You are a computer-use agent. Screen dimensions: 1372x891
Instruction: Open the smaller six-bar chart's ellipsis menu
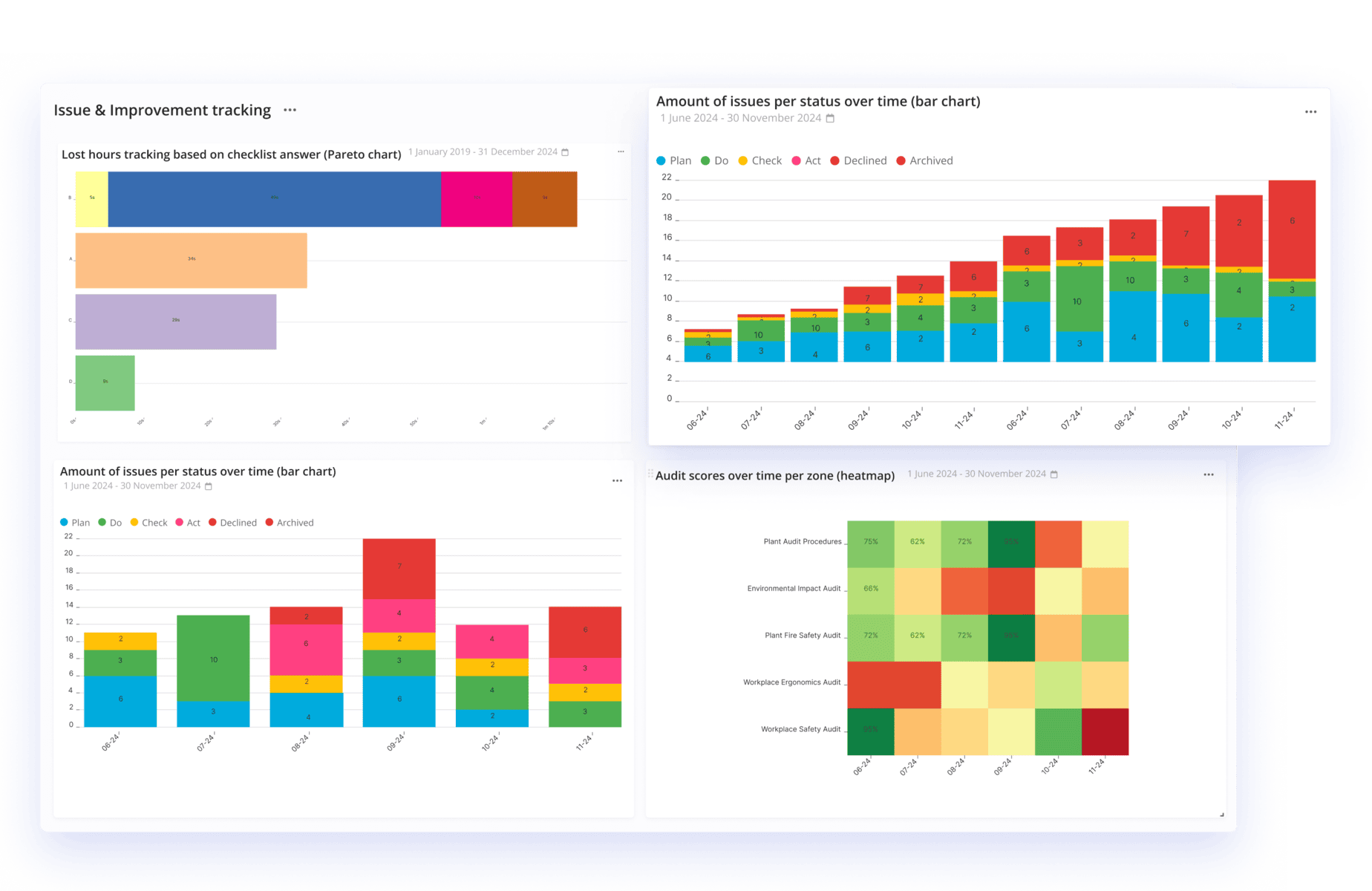(617, 481)
